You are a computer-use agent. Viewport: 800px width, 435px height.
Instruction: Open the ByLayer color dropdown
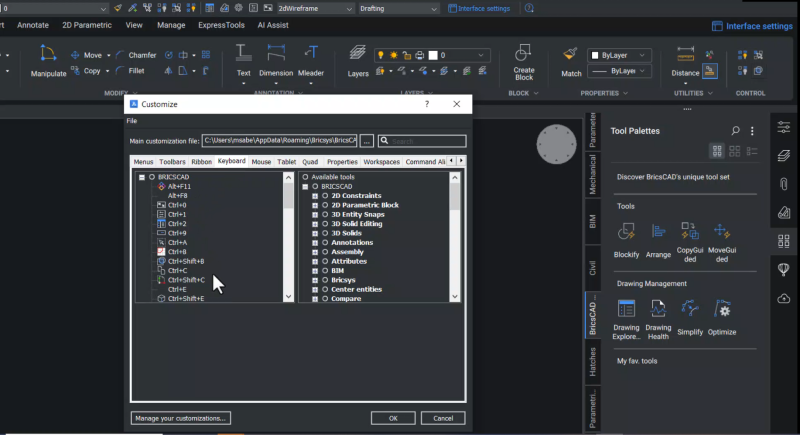tap(619, 55)
